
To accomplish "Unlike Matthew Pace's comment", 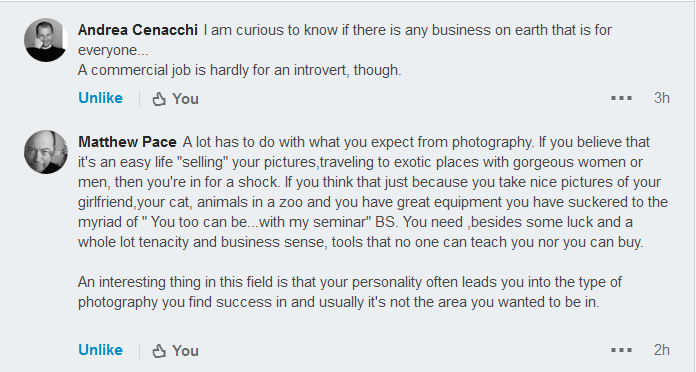I will [x=100, y=350].
